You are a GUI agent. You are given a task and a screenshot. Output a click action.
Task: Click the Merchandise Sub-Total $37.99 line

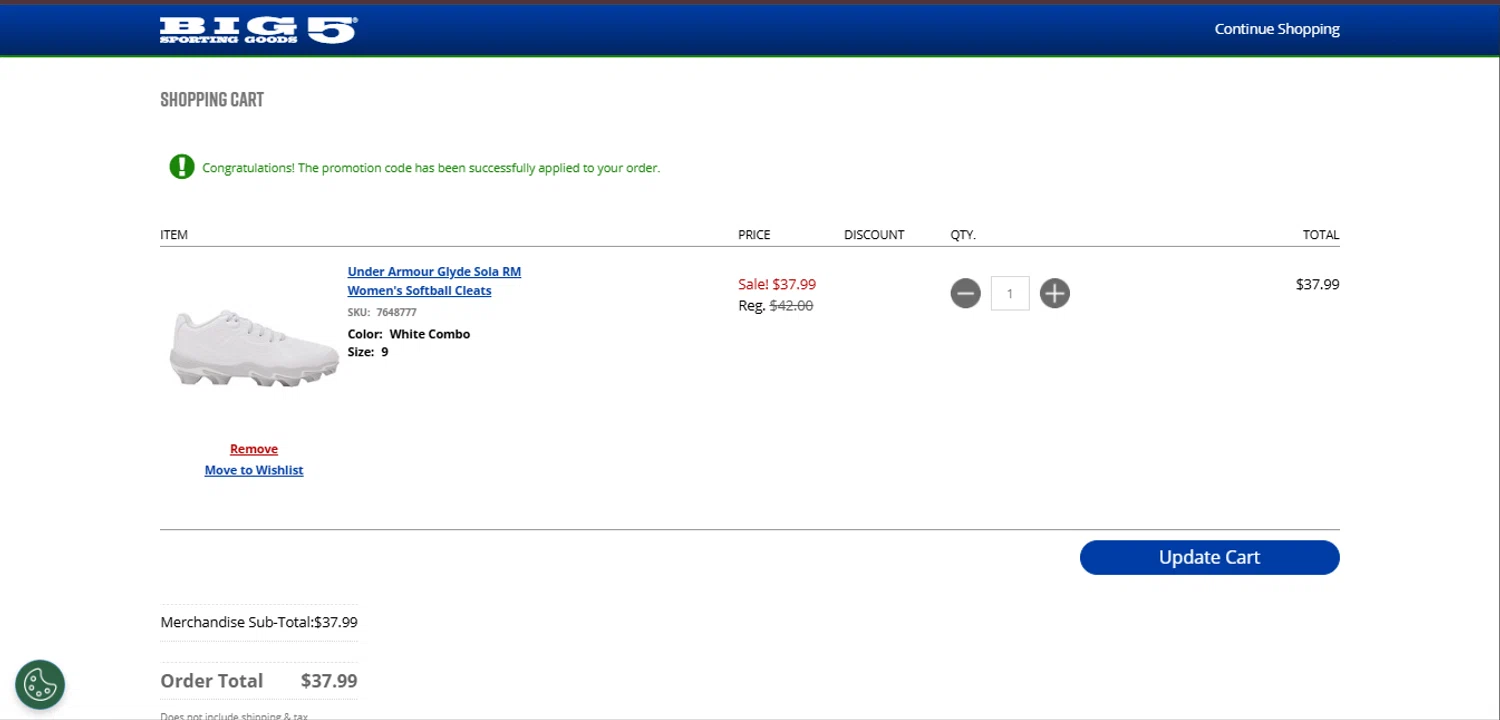pos(259,622)
